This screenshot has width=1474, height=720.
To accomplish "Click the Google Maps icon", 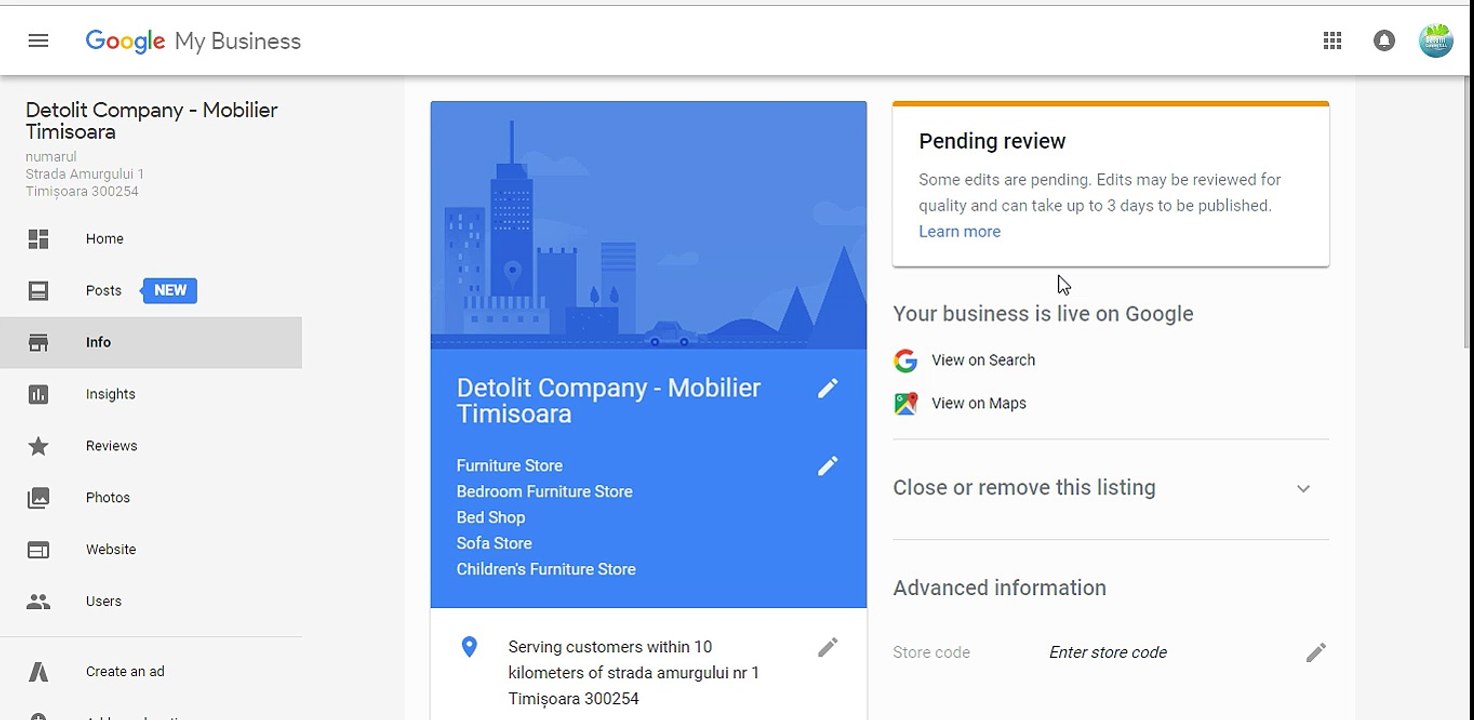I will click(x=906, y=404).
